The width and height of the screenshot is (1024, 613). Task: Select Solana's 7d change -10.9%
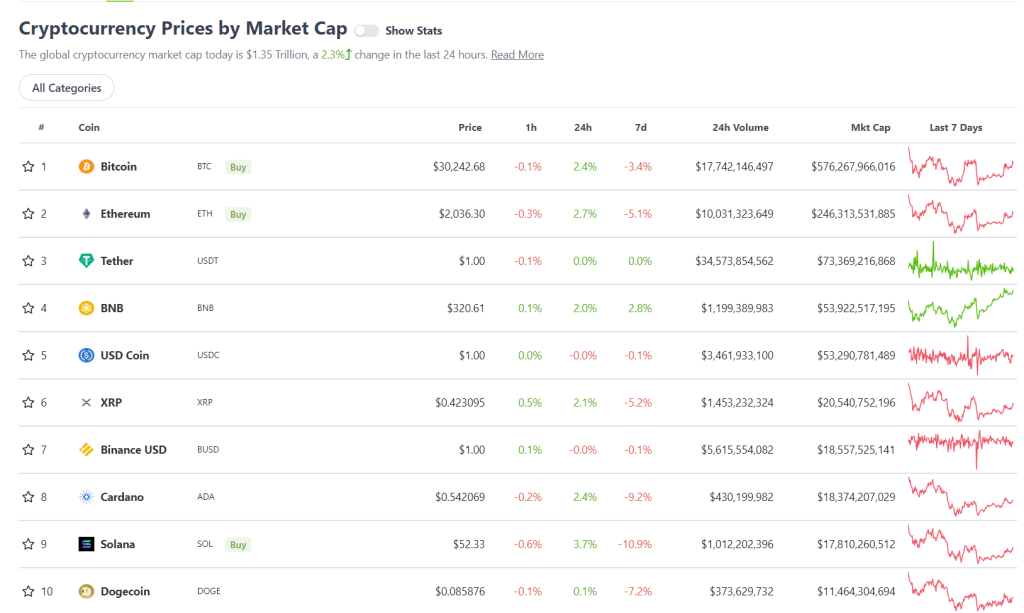click(635, 544)
